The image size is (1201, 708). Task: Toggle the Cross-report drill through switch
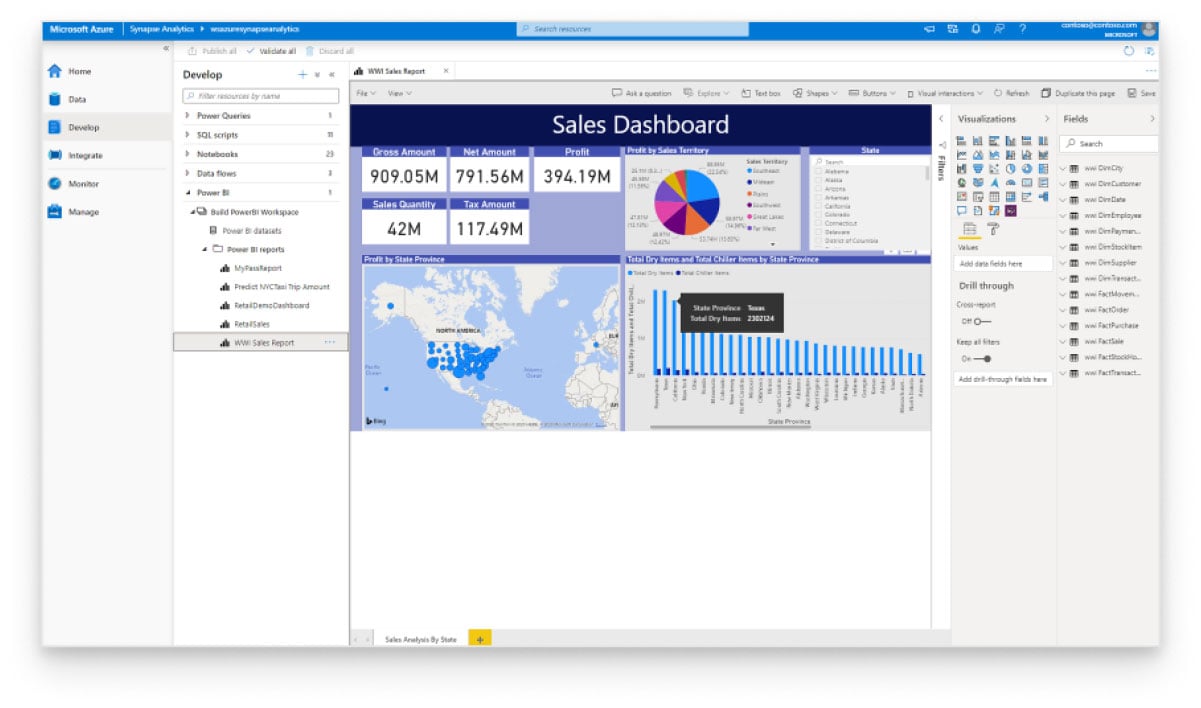coord(981,321)
